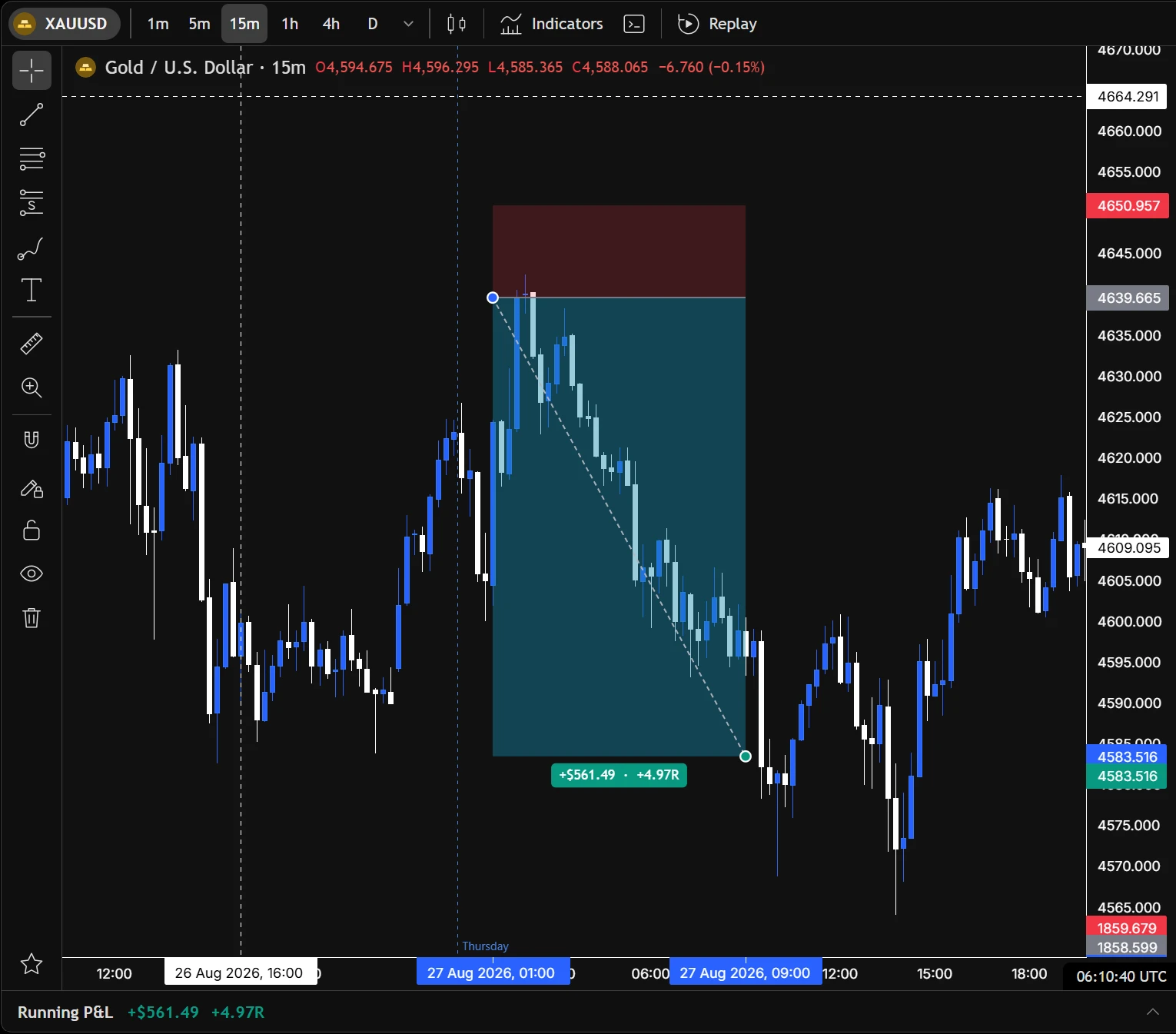Select the crosshair cursor tool

32,71
